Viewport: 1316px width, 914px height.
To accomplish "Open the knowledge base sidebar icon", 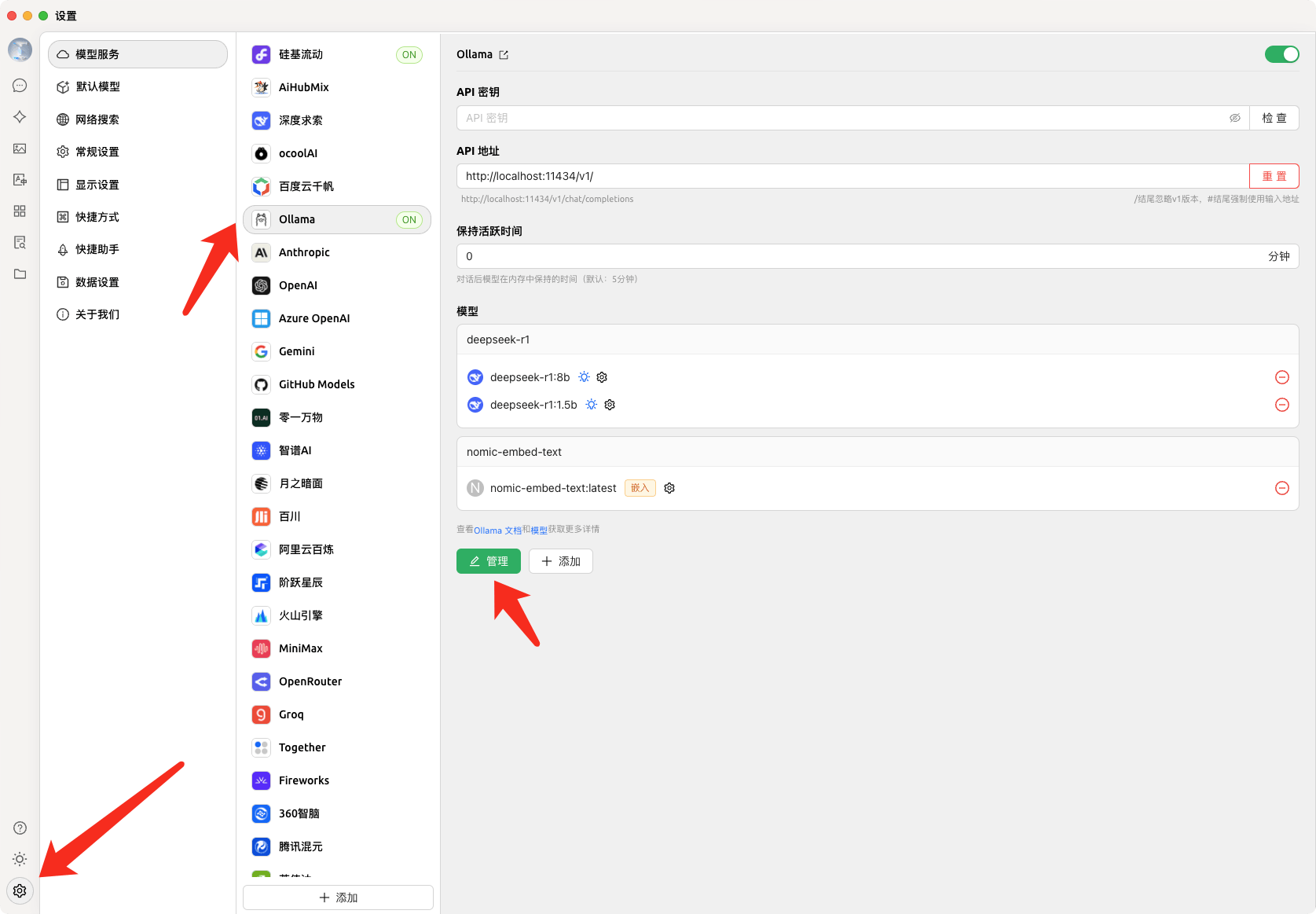I will pyautogui.click(x=20, y=243).
